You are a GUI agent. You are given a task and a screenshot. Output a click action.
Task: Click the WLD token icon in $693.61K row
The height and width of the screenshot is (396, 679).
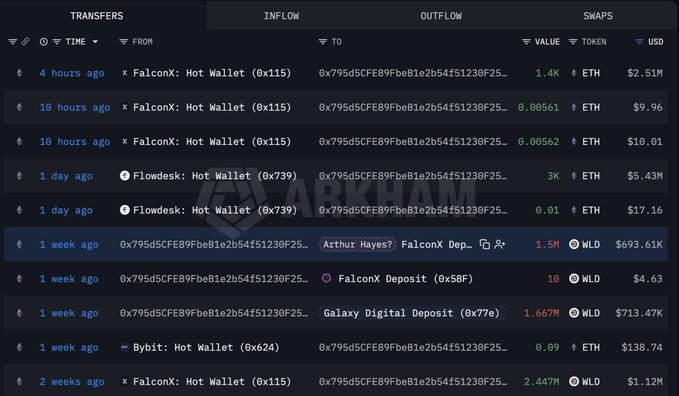point(574,244)
